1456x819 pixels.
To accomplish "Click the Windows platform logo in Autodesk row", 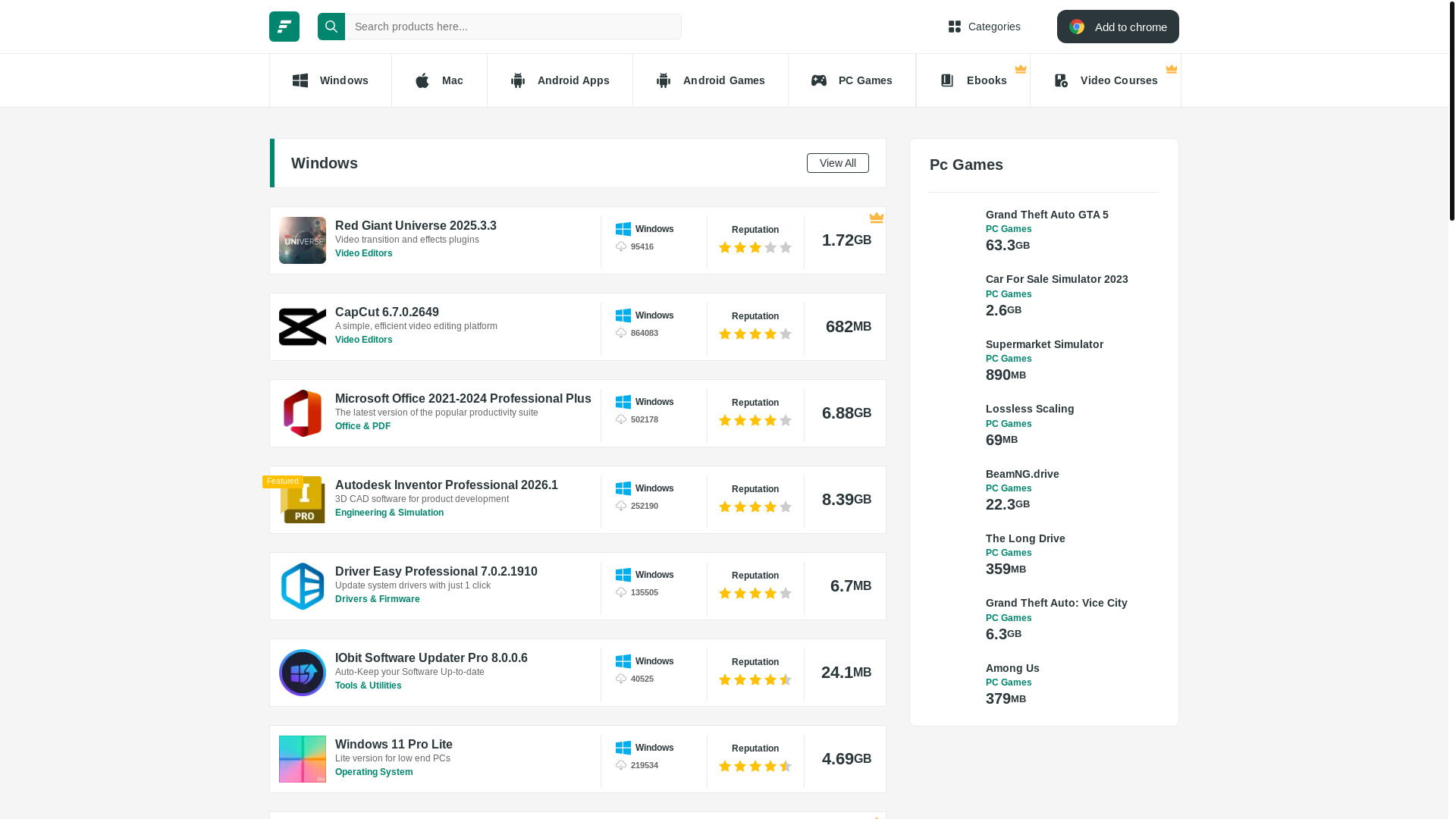I will (623, 488).
